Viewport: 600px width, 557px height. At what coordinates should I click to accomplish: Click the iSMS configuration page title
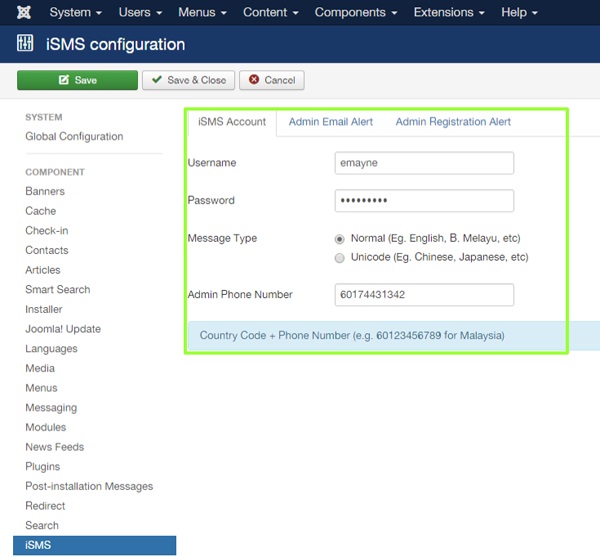[x=115, y=44]
